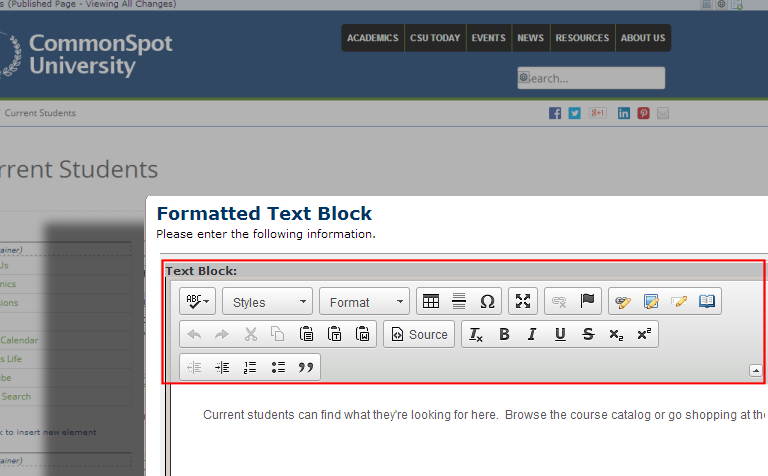Collapse the editor toolbar with the arrow
Viewport: 768px width, 476px height.
[756, 371]
